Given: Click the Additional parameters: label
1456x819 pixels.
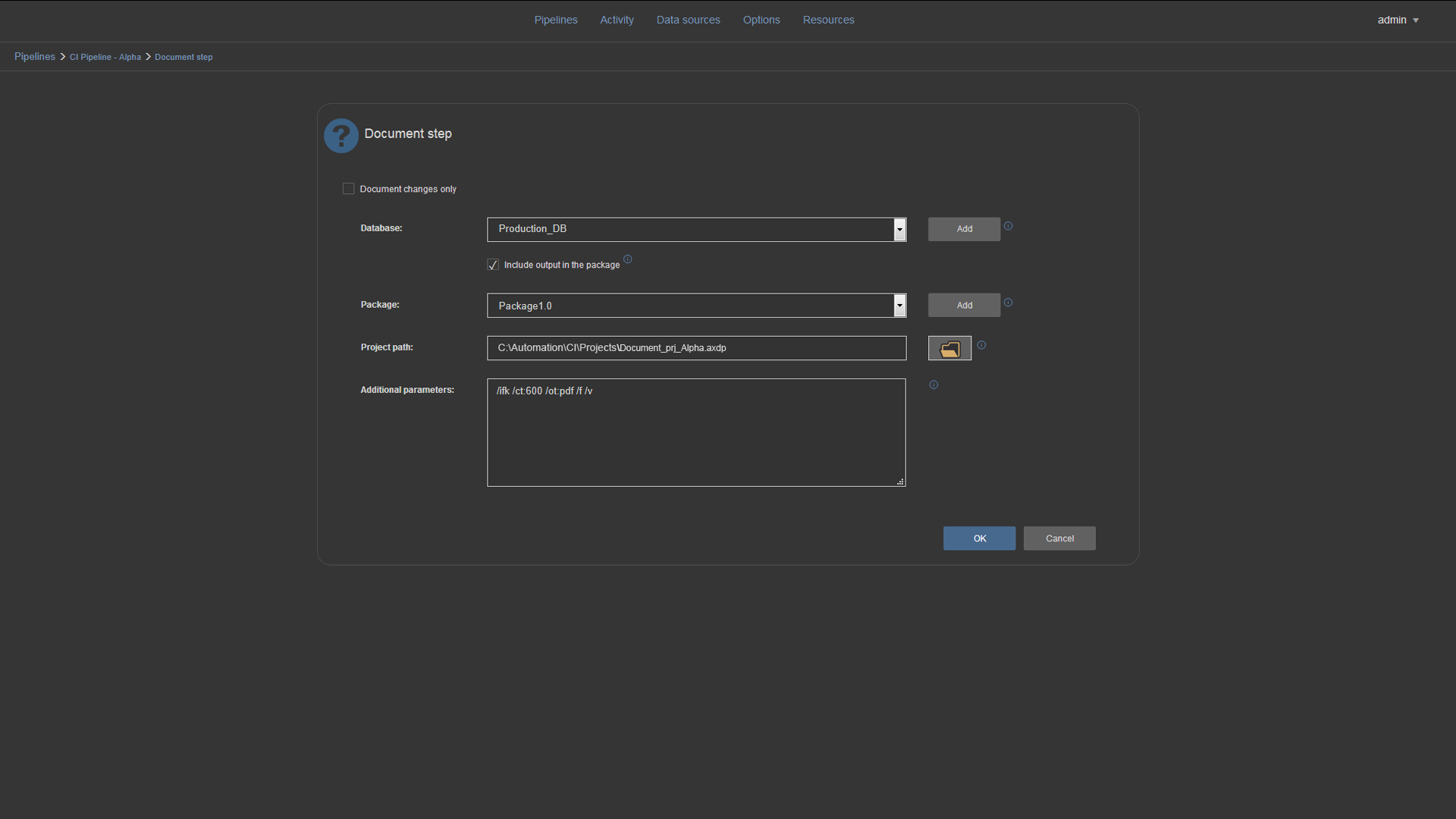Looking at the screenshot, I should [407, 390].
